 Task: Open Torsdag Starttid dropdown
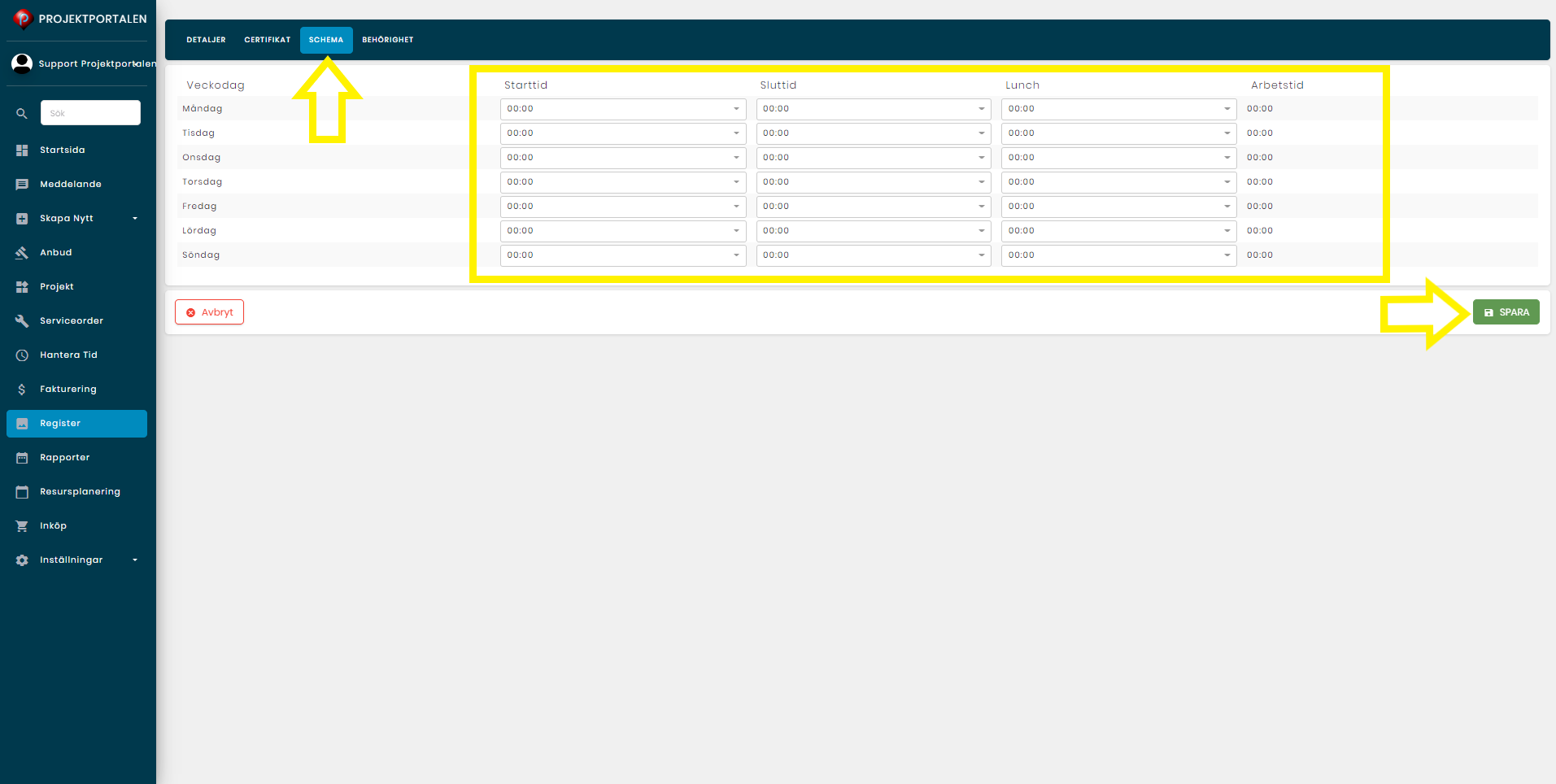tap(623, 182)
